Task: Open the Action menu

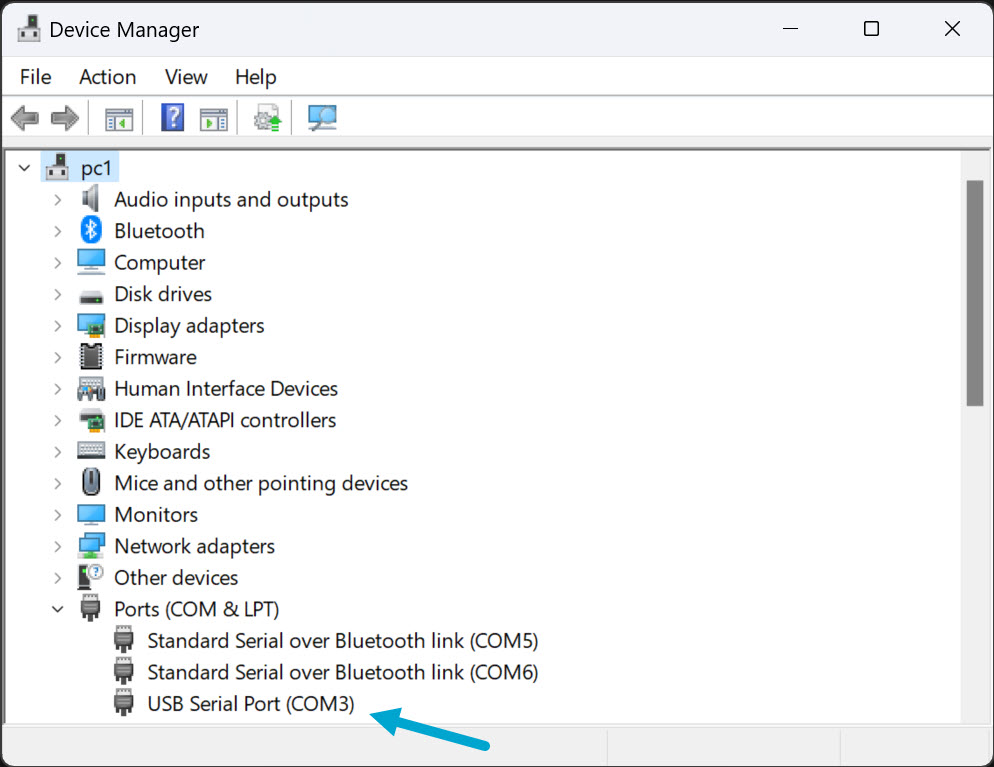Action: pos(107,77)
